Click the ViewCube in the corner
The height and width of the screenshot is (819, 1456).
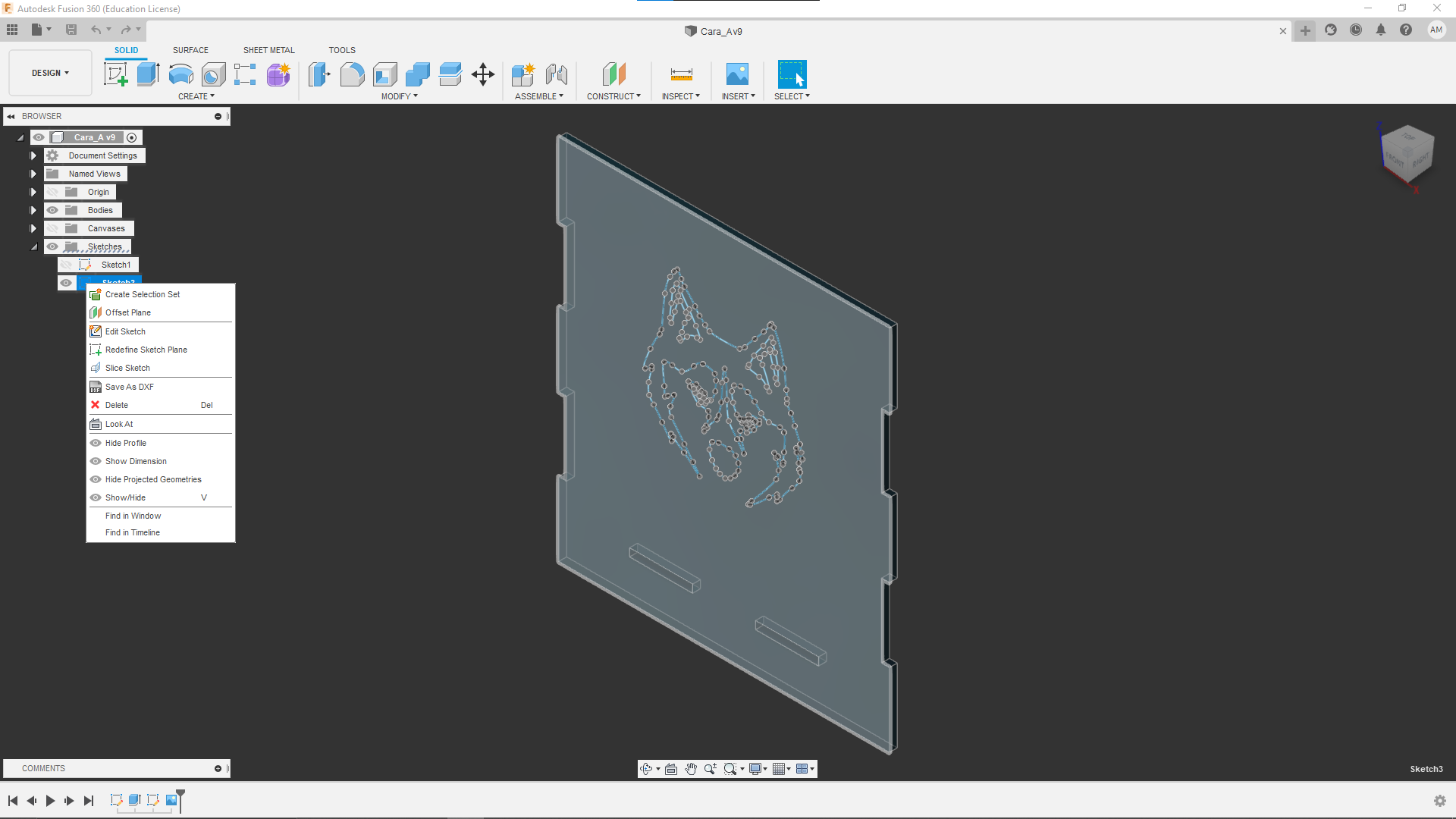coord(1407,154)
